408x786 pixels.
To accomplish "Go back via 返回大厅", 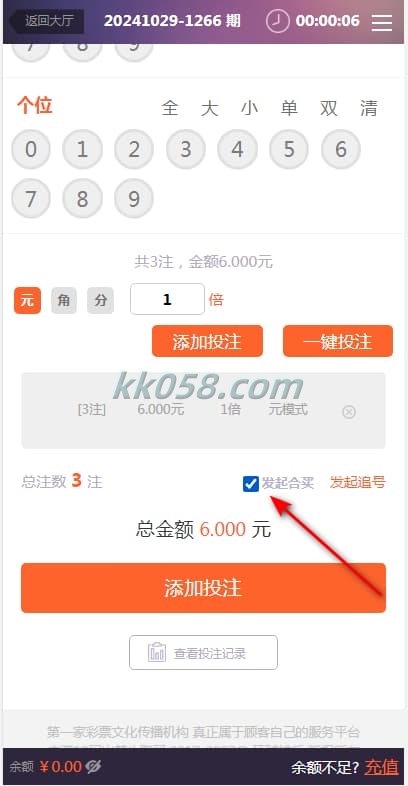I will 47,22.
